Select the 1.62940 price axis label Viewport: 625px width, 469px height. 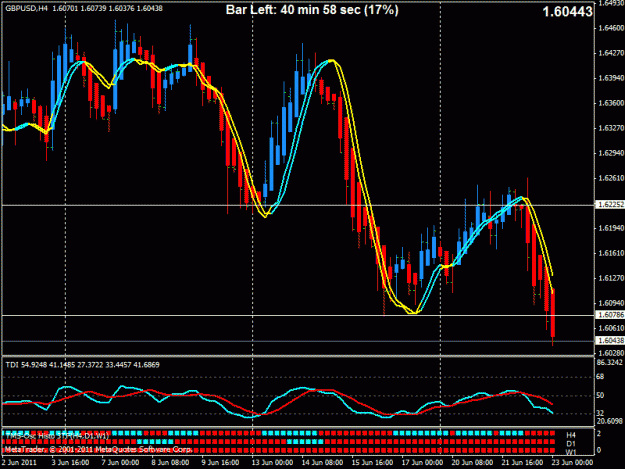[611, 153]
